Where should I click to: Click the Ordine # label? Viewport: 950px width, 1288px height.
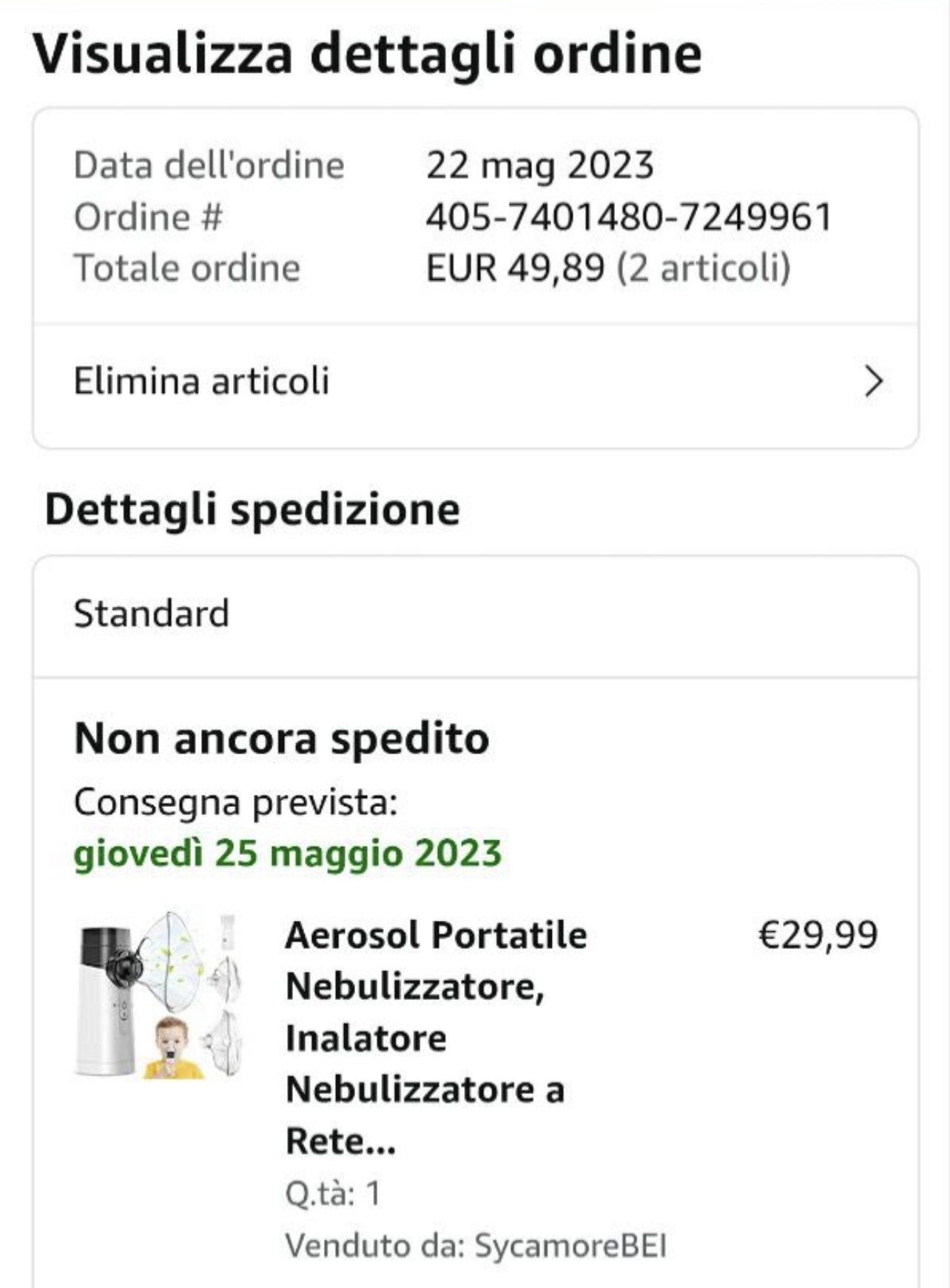148,217
